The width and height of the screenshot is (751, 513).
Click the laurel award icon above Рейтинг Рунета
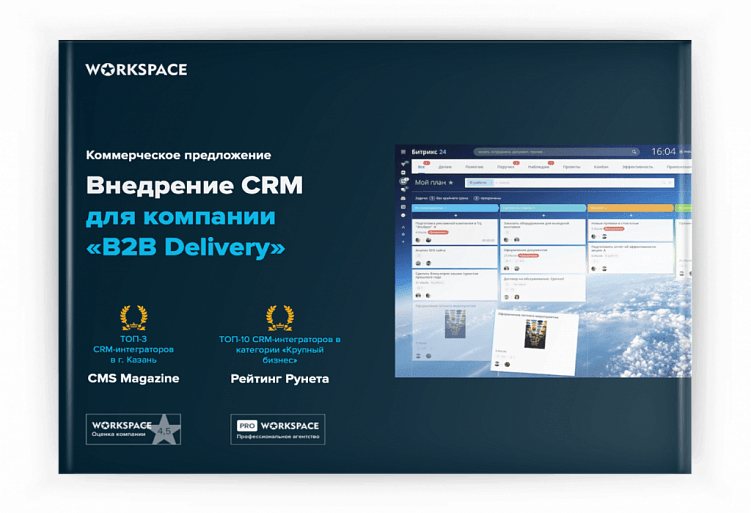click(x=279, y=318)
